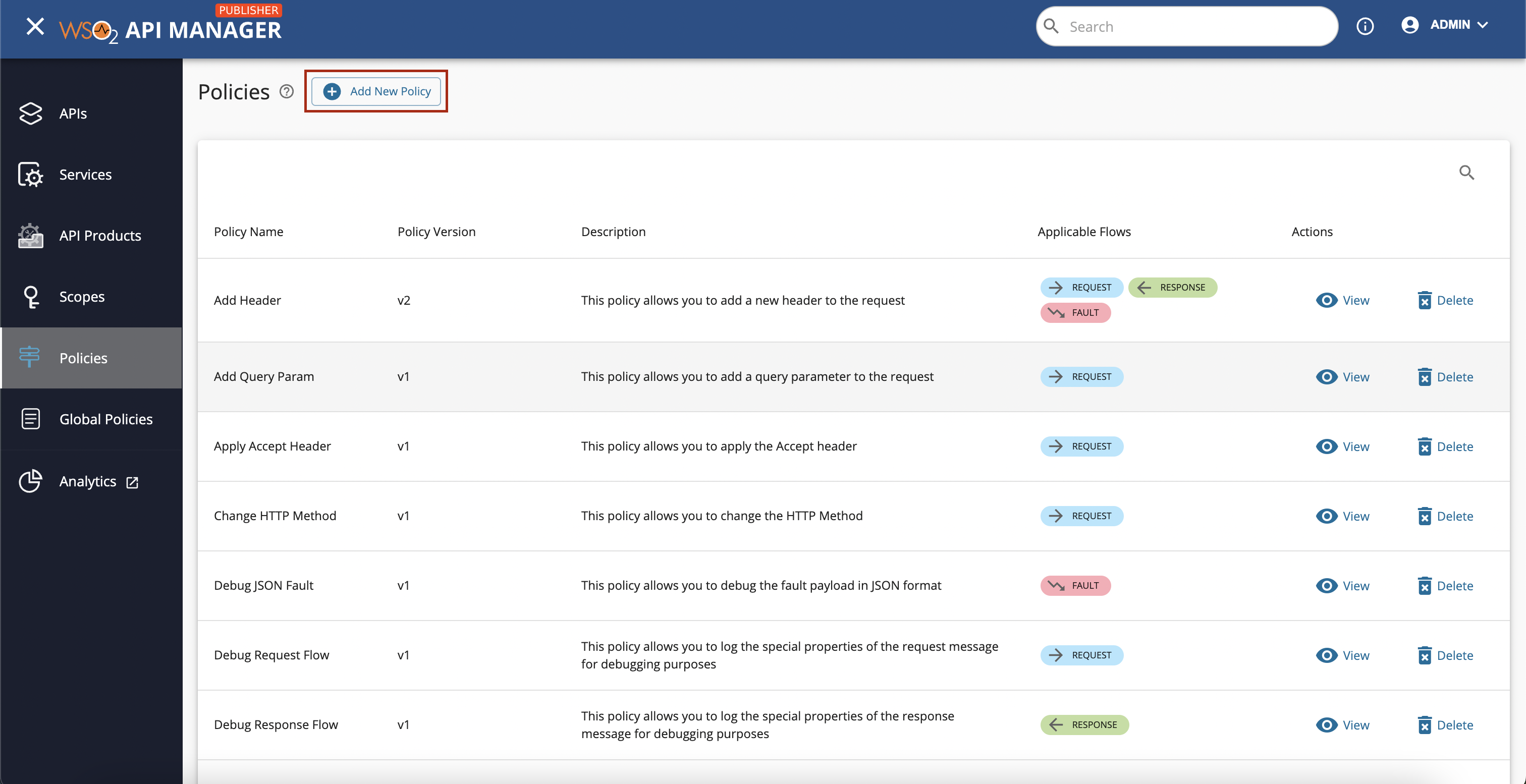View the Change HTTP Method policy
The width and height of the screenshot is (1526, 784).
point(1343,516)
